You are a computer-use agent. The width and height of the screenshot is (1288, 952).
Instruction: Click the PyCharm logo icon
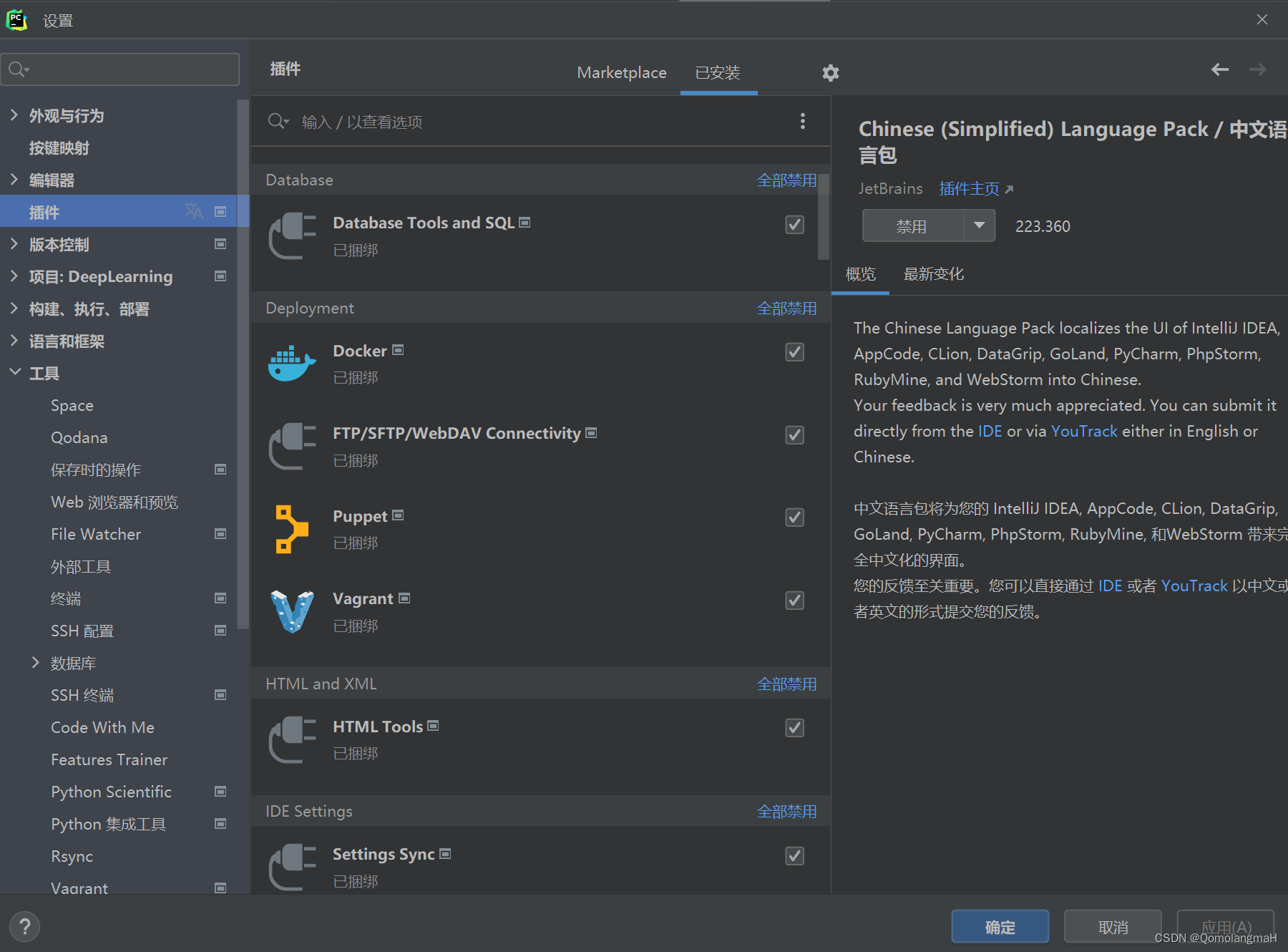tap(16, 19)
